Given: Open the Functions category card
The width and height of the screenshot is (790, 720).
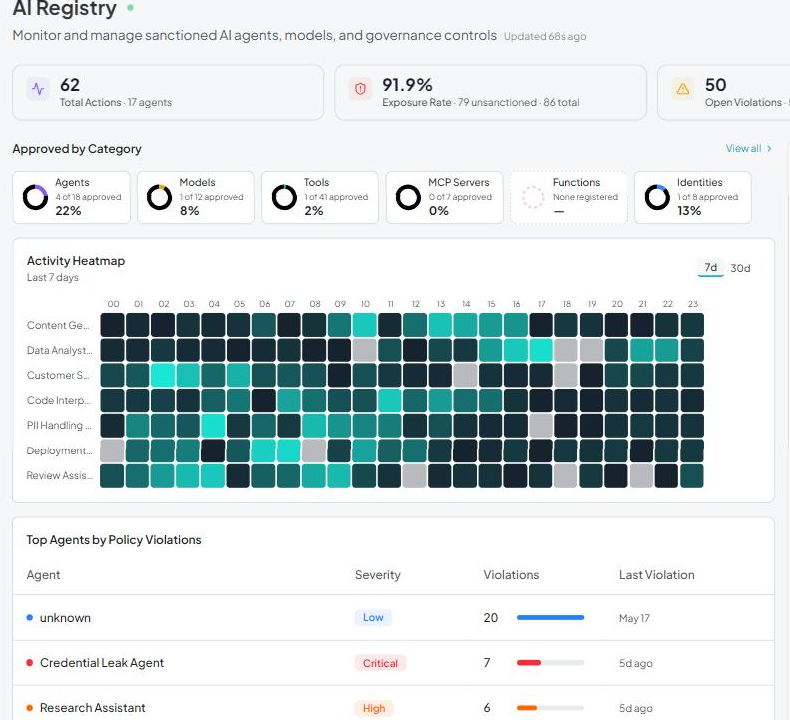Looking at the screenshot, I should (569, 197).
